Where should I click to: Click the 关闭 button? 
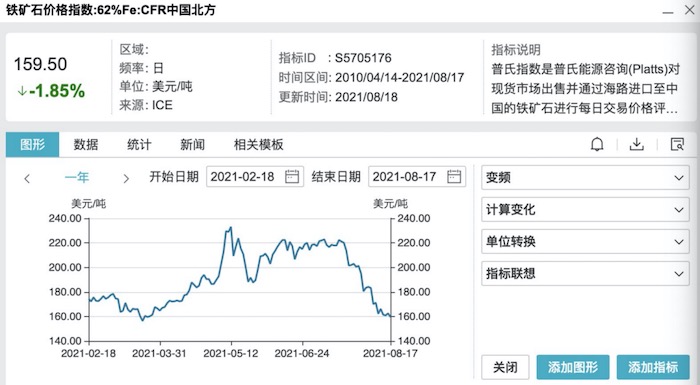click(x=505, y=367)
